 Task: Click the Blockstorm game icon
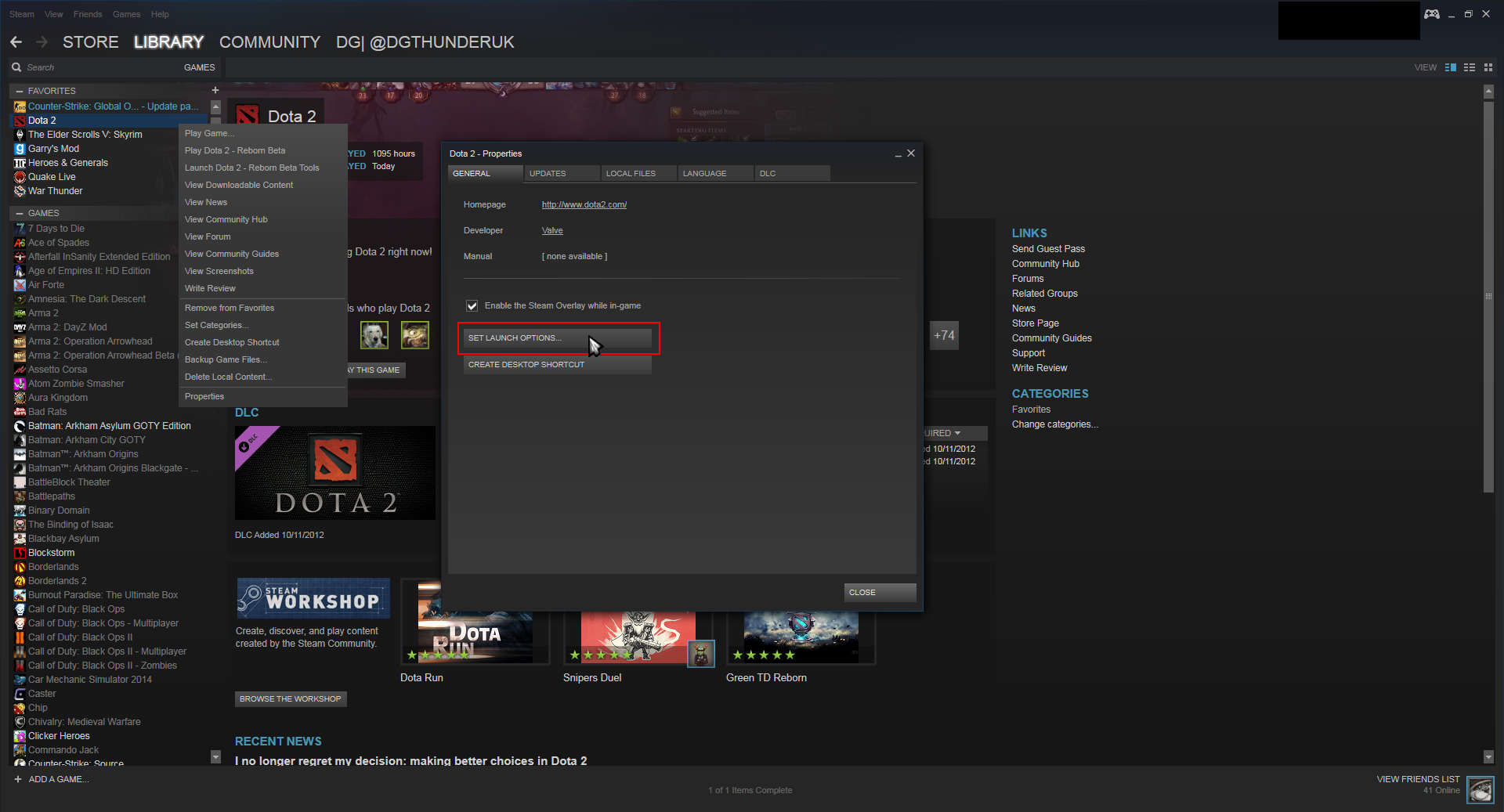(20, 553)
